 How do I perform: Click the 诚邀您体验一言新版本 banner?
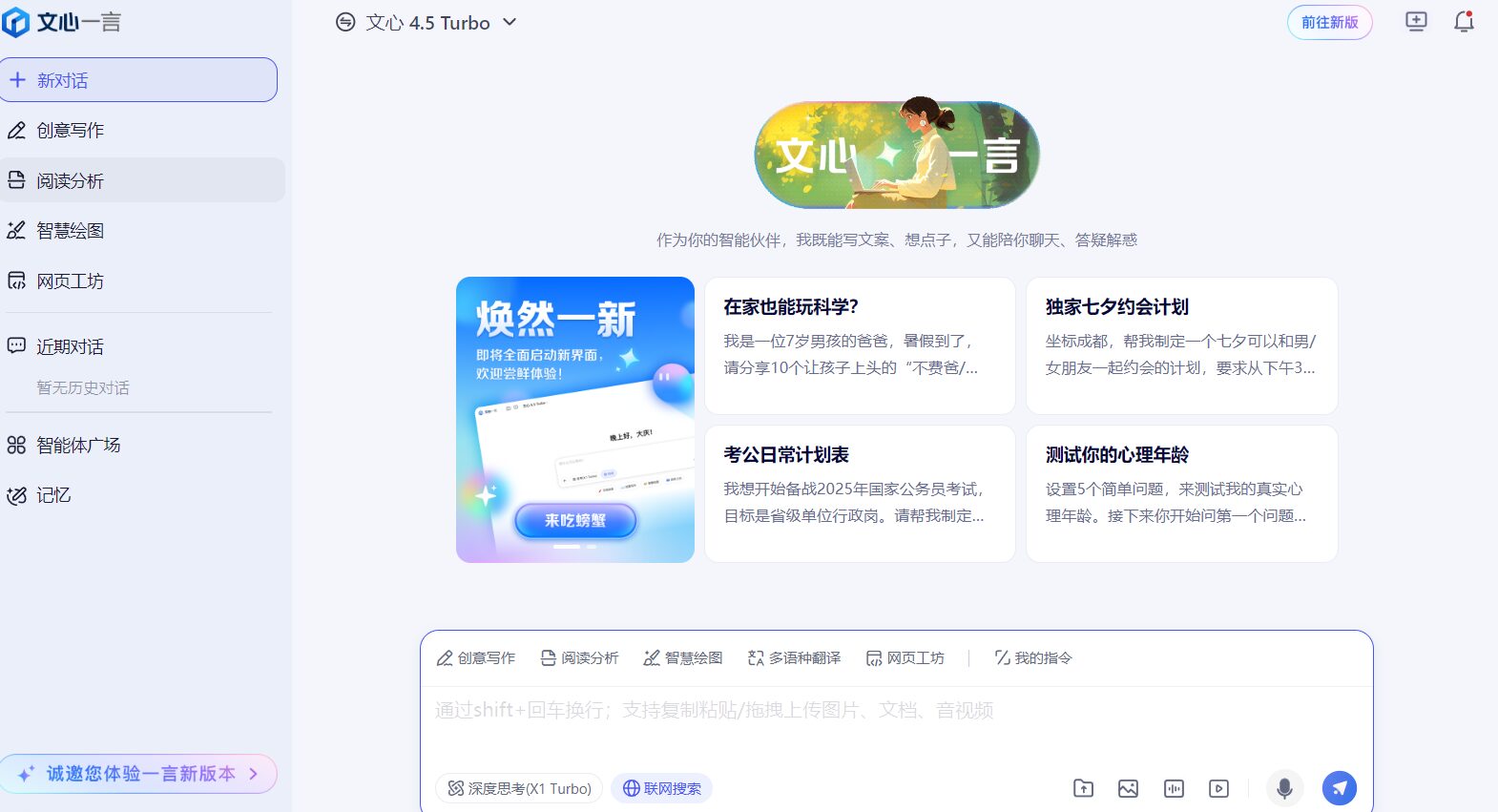coord(138,774)
